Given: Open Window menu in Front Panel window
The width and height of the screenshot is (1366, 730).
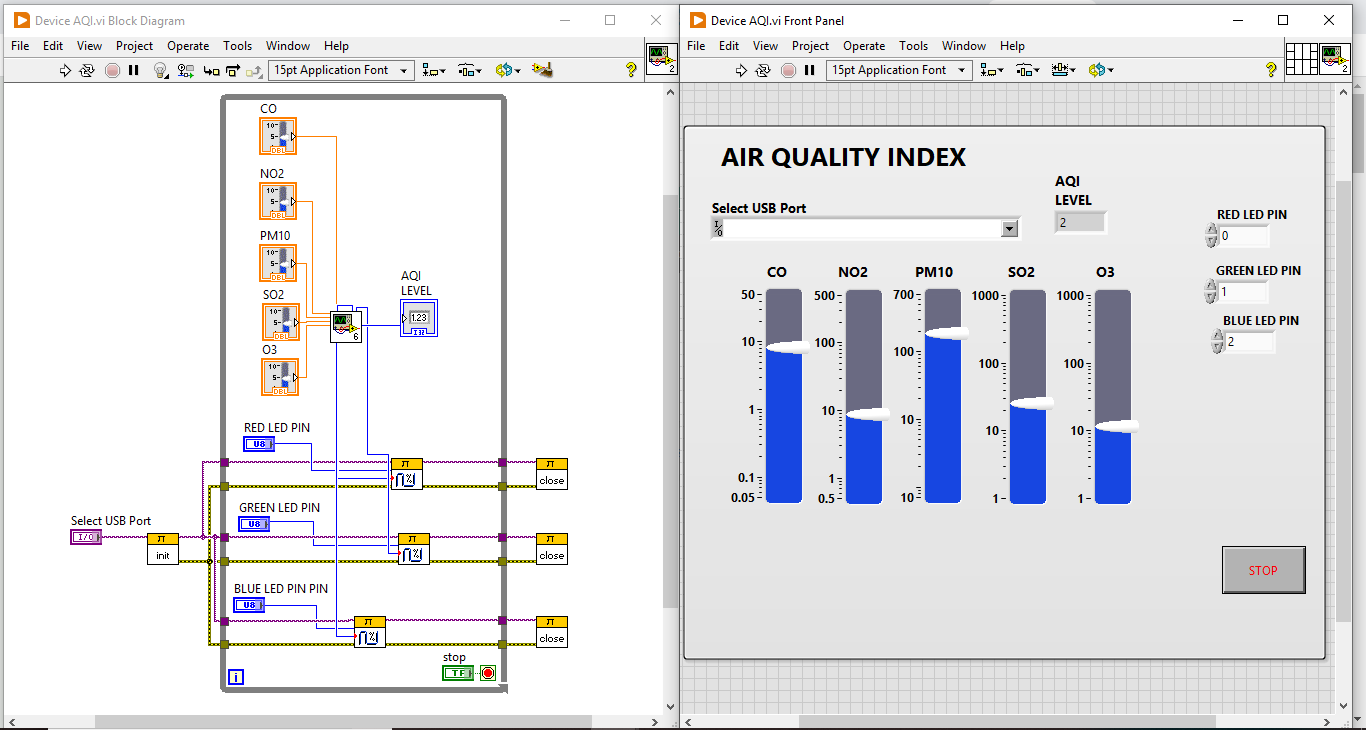Looking at the screenshot, I should tap(964, 46).
